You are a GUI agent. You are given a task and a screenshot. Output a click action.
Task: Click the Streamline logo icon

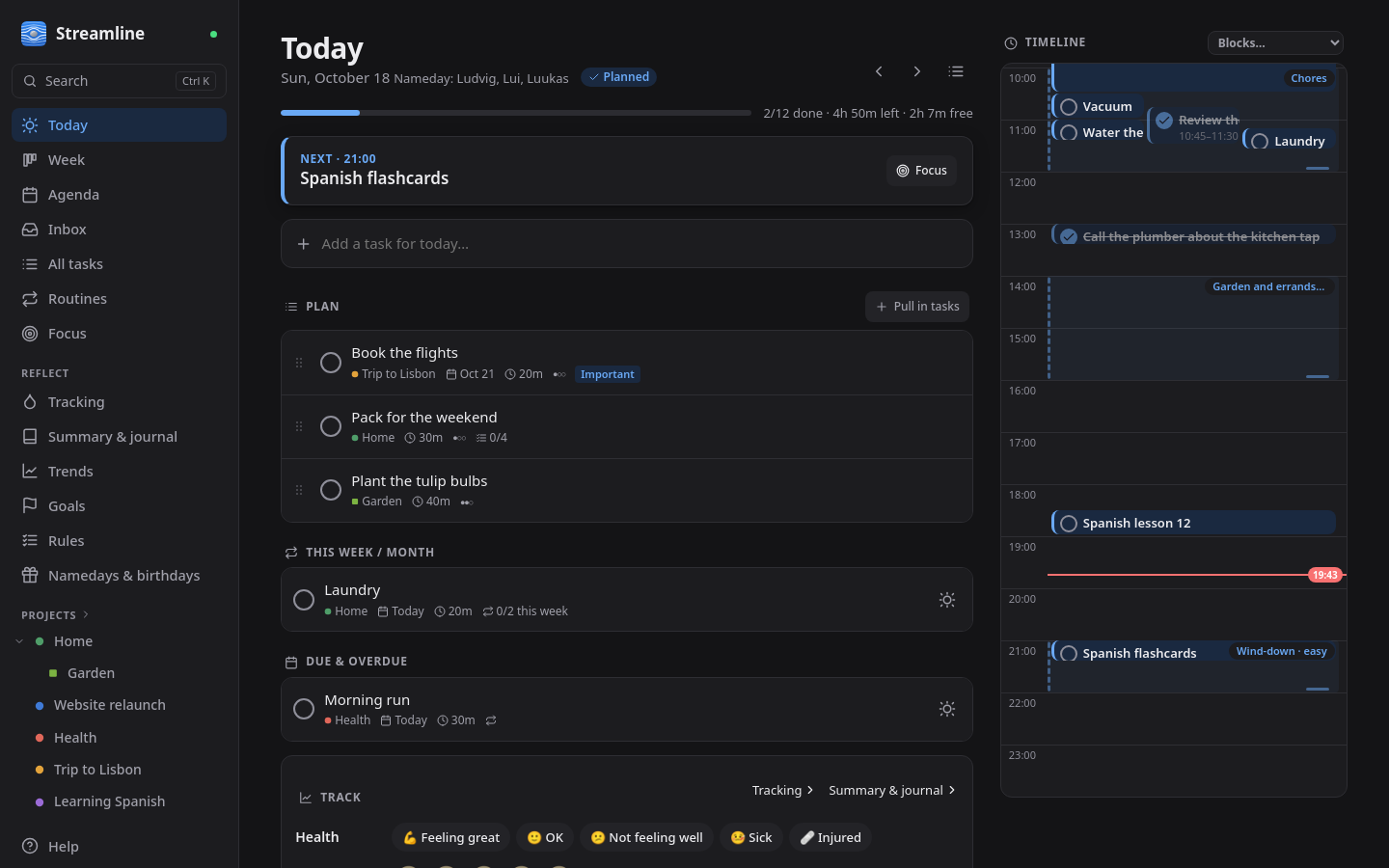[34, 34]
